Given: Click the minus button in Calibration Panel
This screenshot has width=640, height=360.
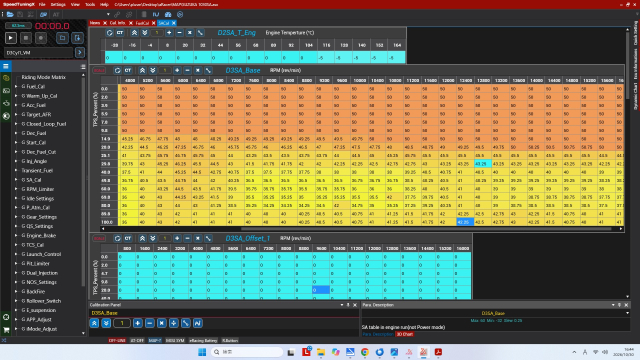Looking at the screenshot, I should tap(150, 323).
